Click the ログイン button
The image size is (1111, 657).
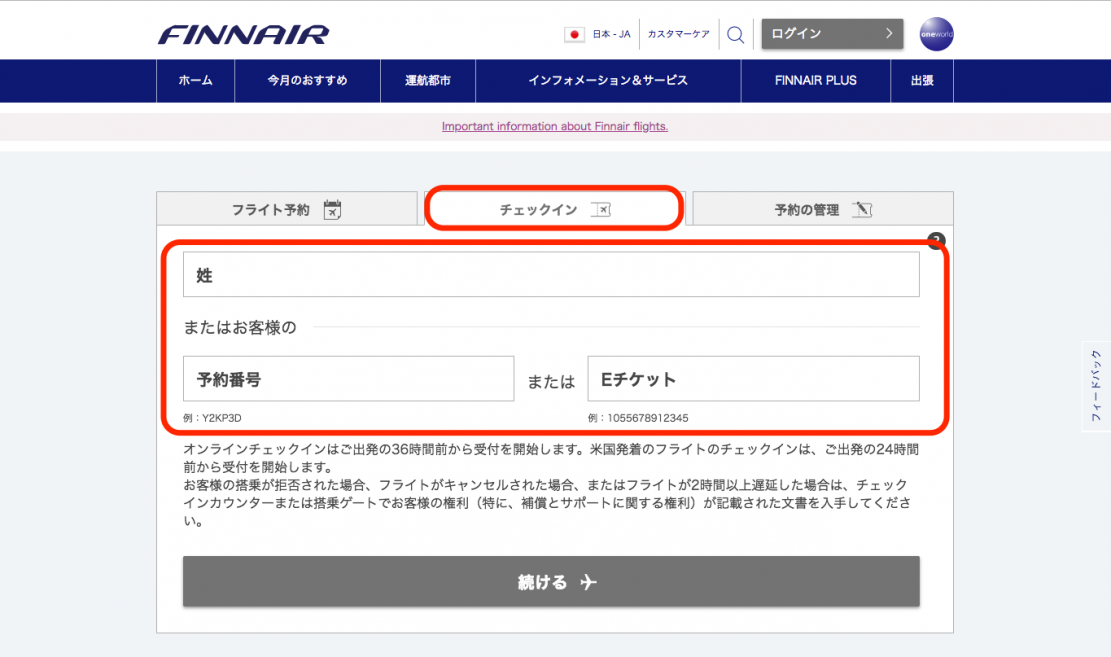[832, 34]
